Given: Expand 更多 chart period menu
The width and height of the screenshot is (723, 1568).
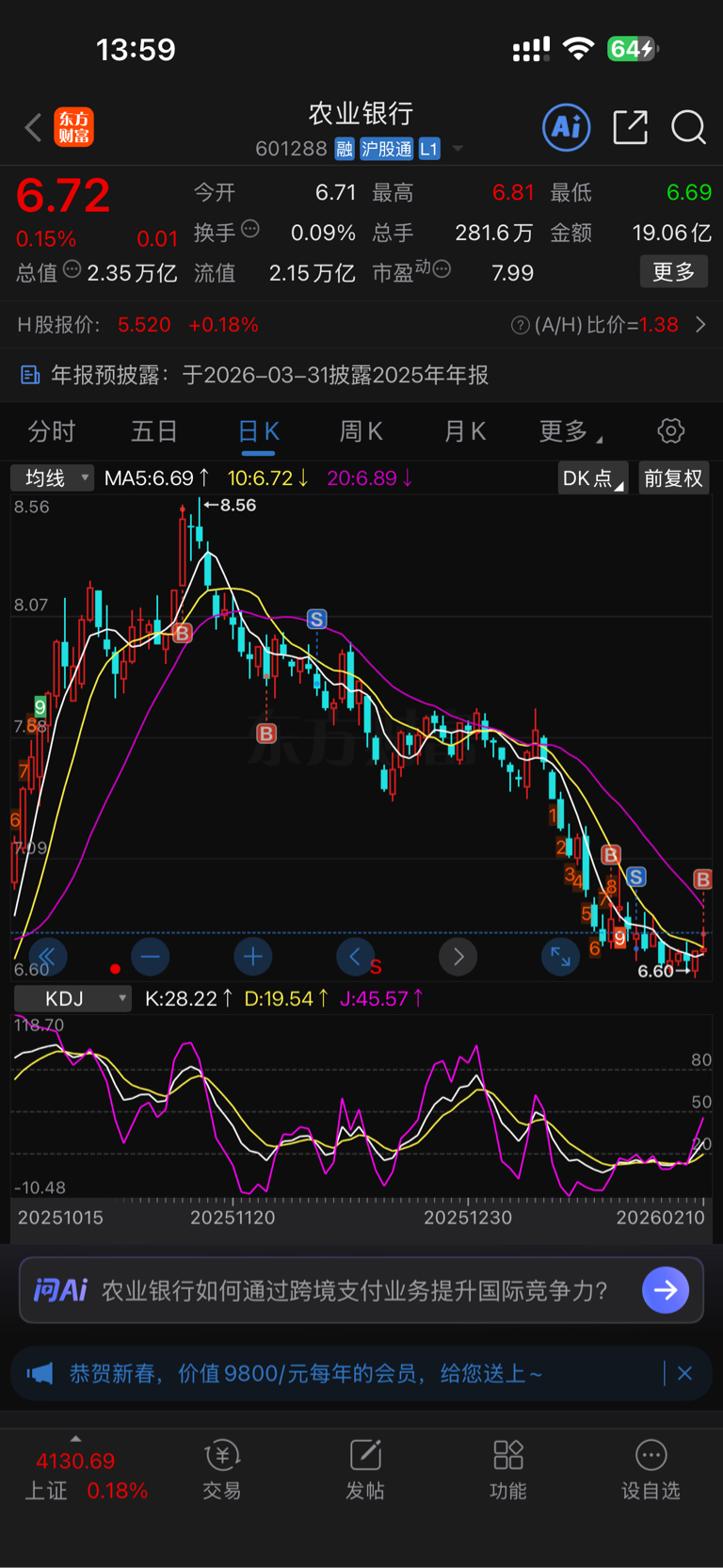Looking at the screenshot, I should pos(570,431).
